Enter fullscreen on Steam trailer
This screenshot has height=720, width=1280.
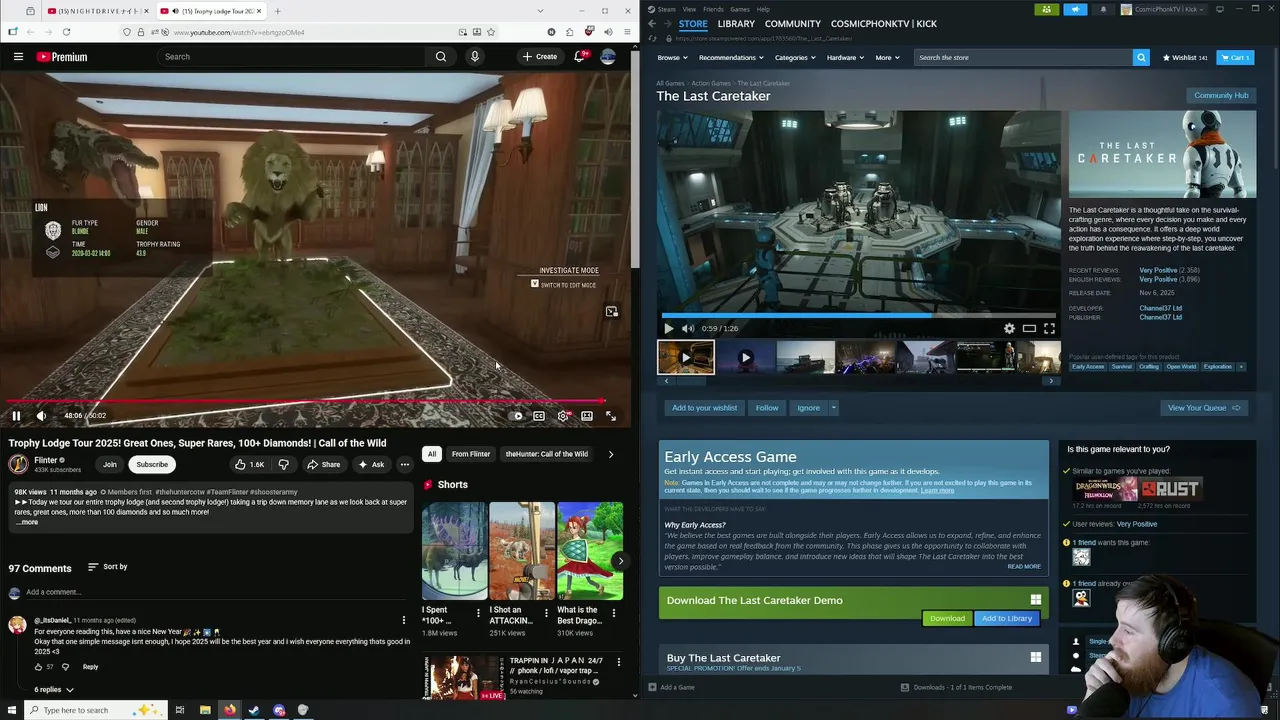pos(1049,329)
